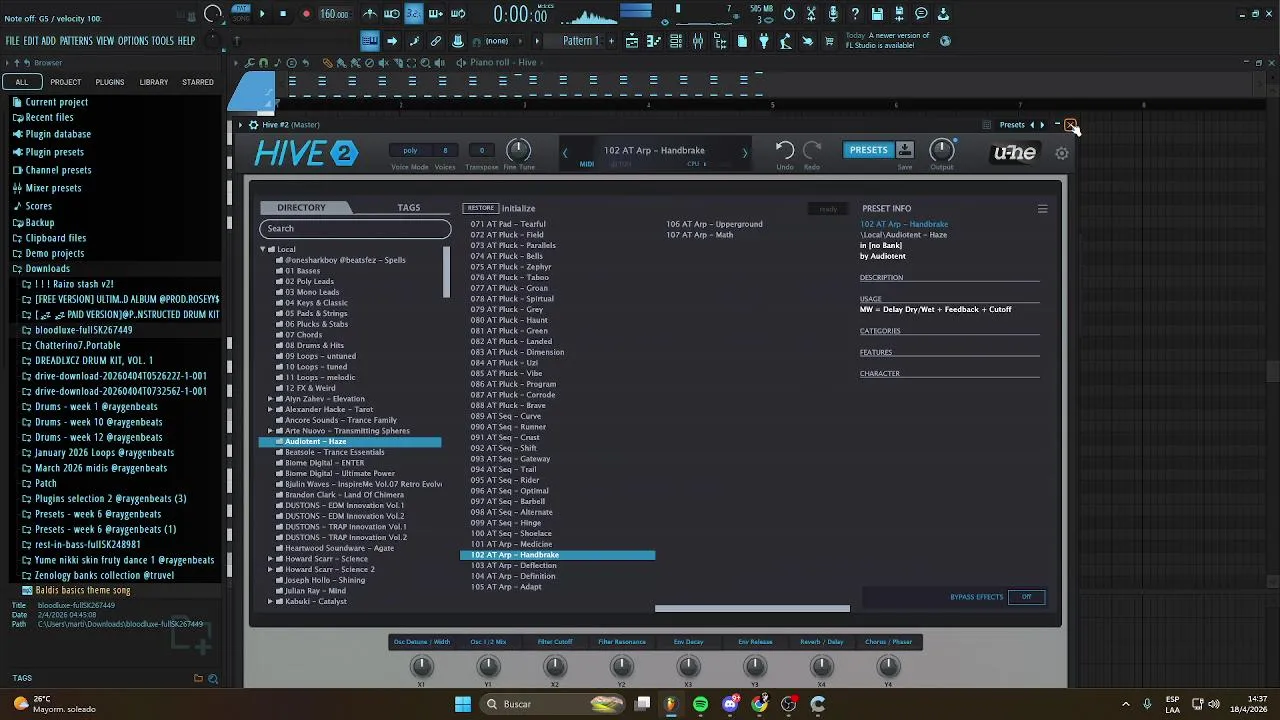Click the preset list horizontal scrollbar
1280x720 pixels.
pyautogui.click(x=752, y=608)
